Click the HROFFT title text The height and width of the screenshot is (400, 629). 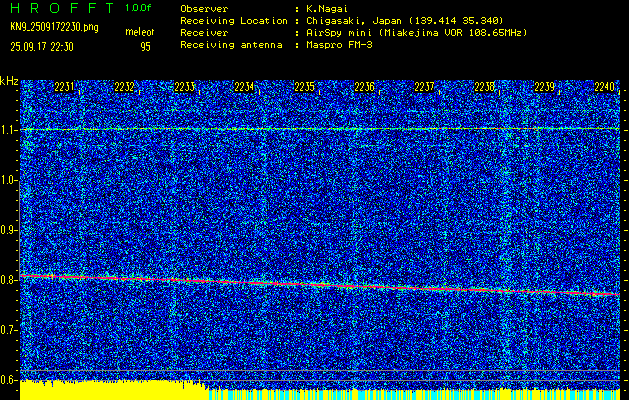click(62, 8)
